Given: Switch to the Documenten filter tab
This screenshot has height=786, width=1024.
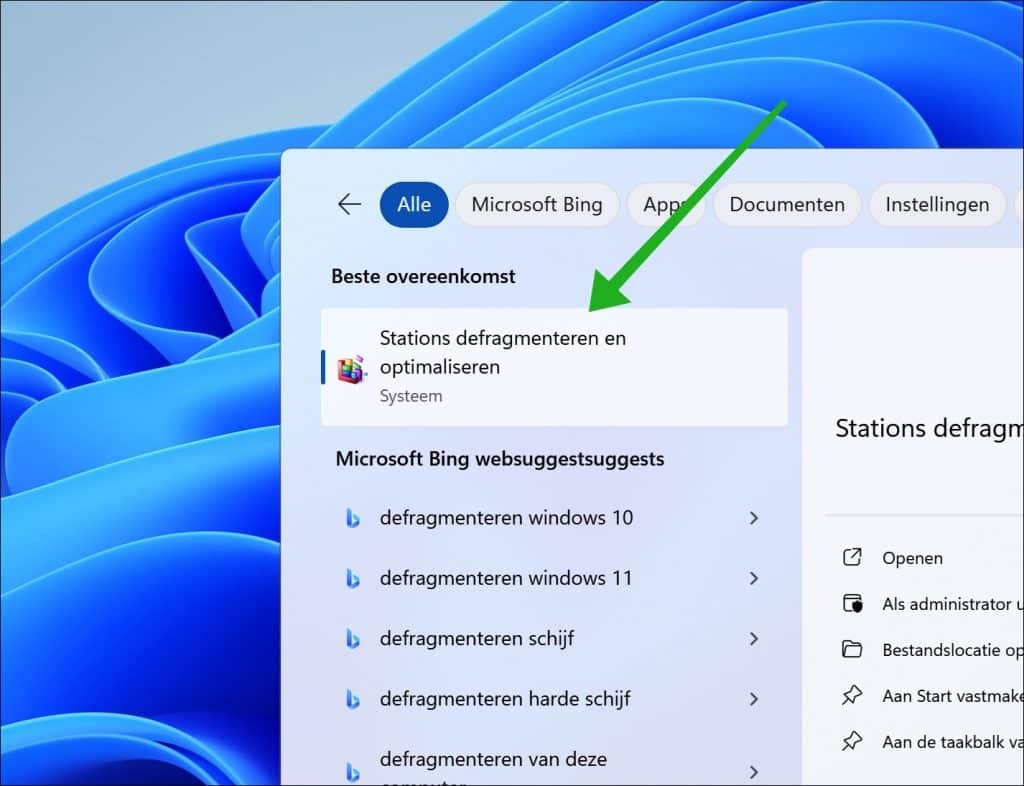Looking at the screenshot, I should point(787,204).
